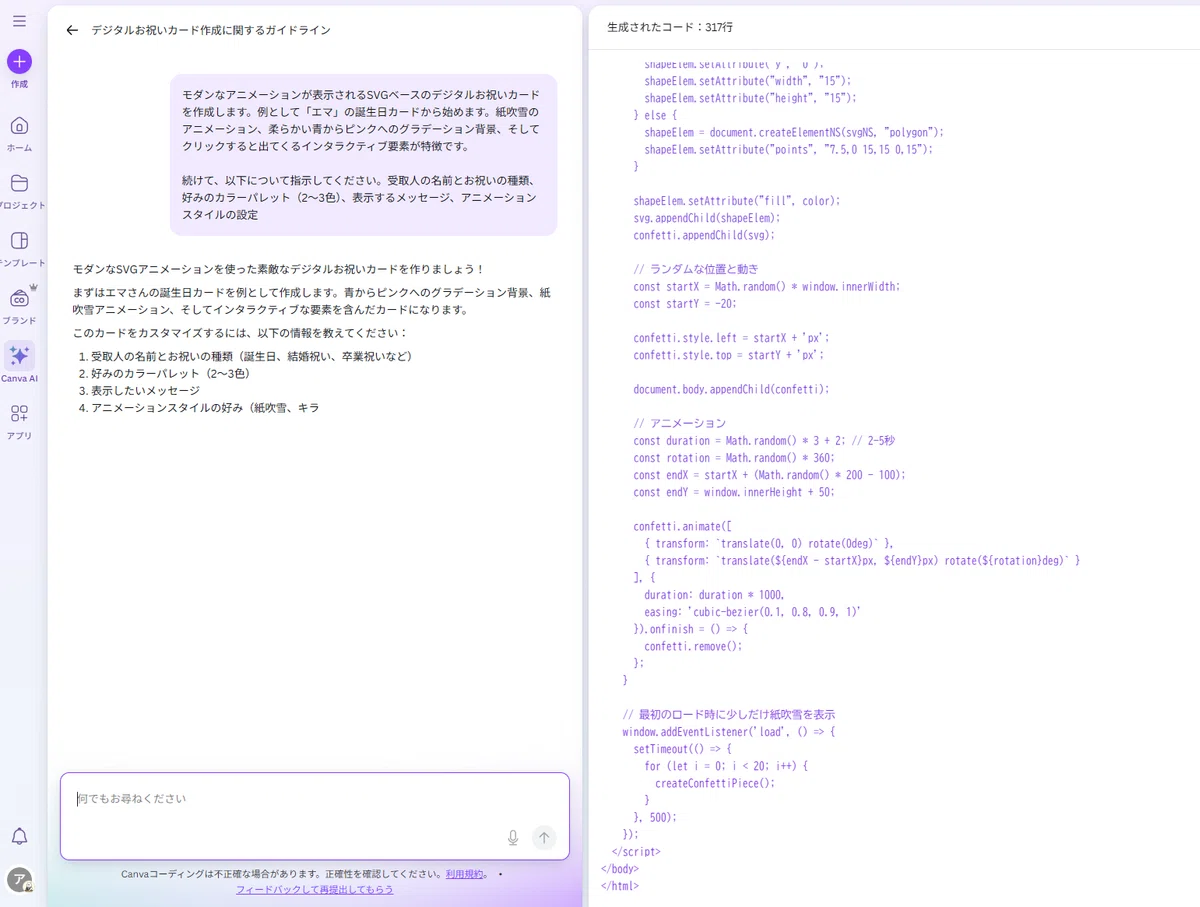Open プロジェクト folder icon in sidebar
This screenshot has width=1200, height=907.
click(19, 184)
